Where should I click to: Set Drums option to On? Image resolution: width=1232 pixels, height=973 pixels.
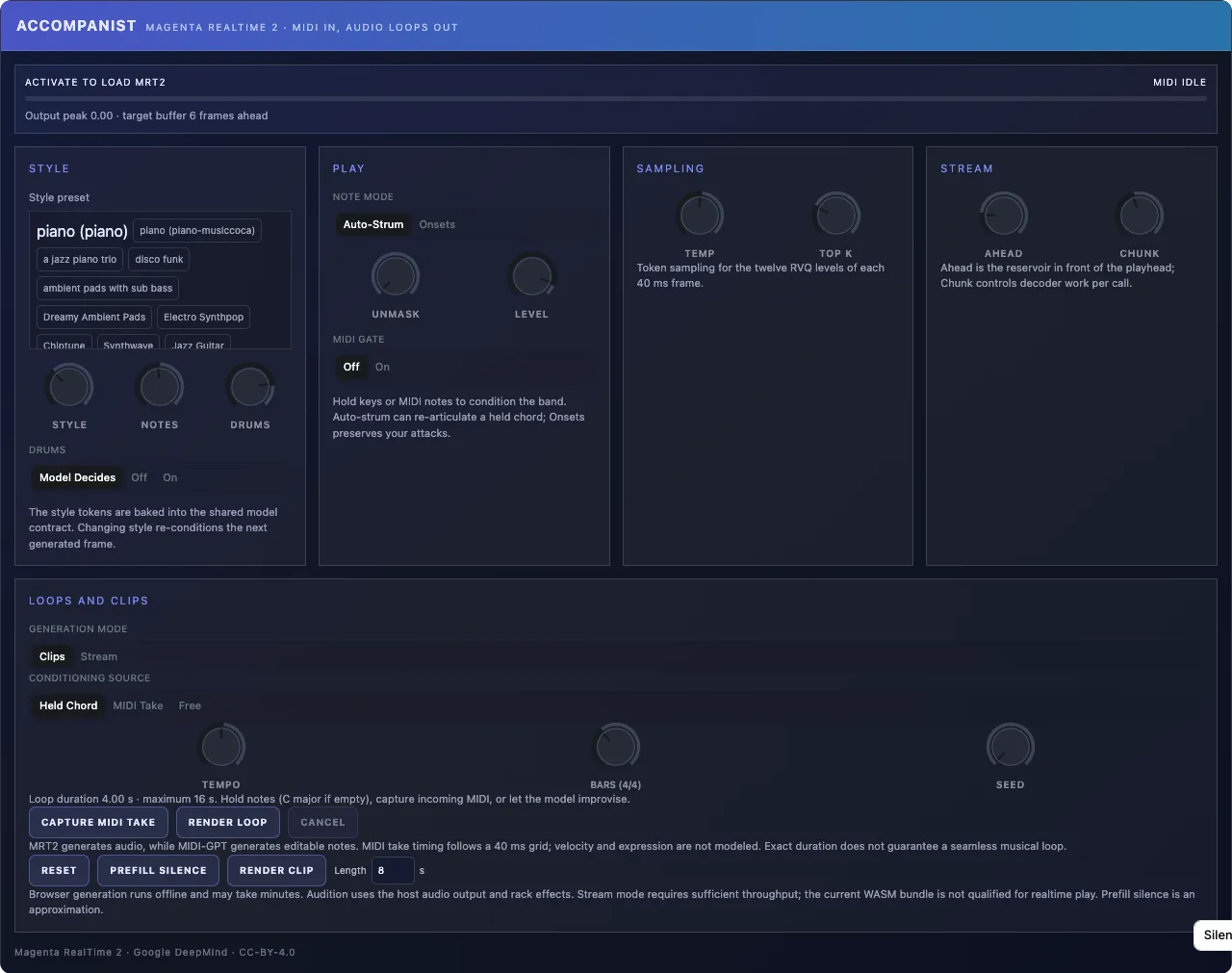pos(170,477)
